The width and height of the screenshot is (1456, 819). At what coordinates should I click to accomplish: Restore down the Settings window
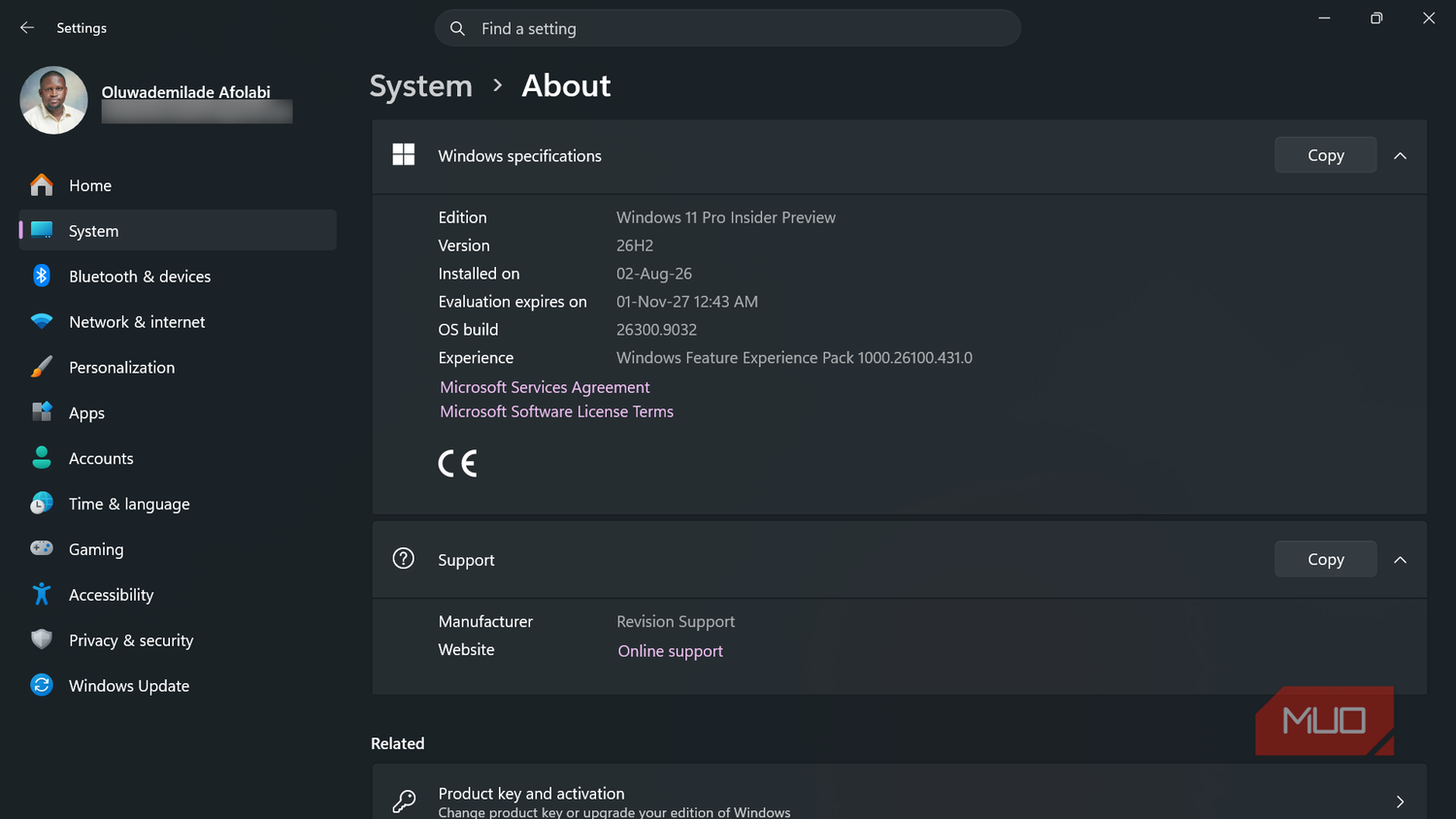(1376, 18)
